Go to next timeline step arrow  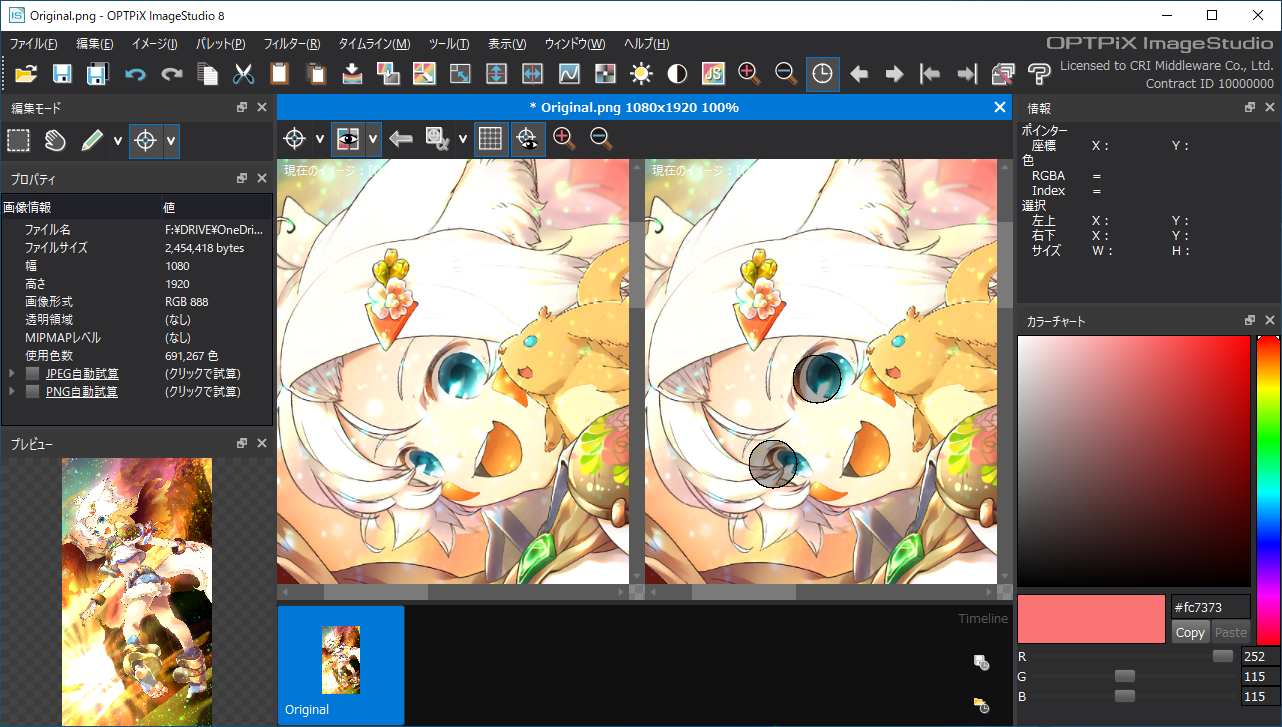click(895, 74)
